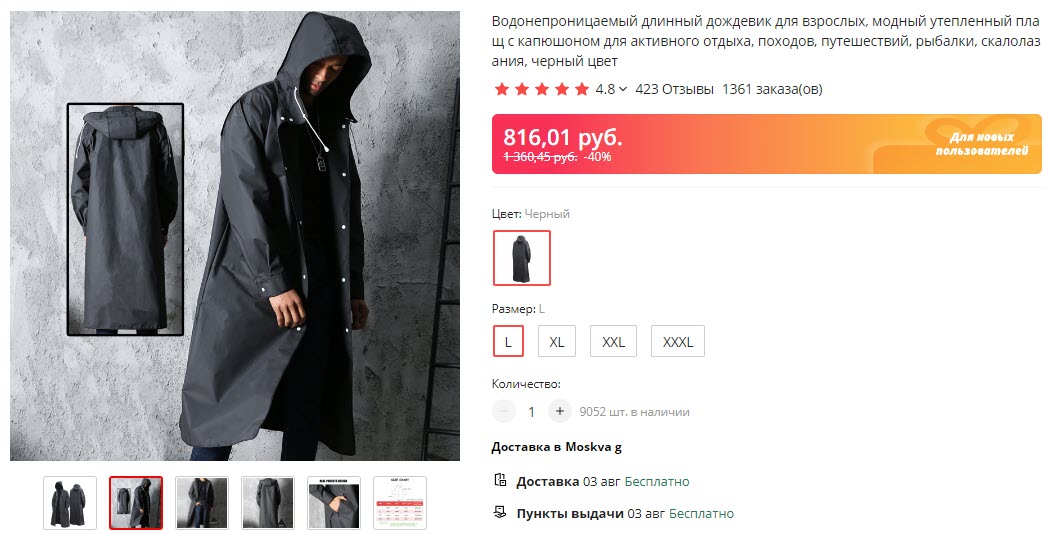The image size is (1048, 535).
Task: Click the pickup points icon
Action: coord(500,513)
